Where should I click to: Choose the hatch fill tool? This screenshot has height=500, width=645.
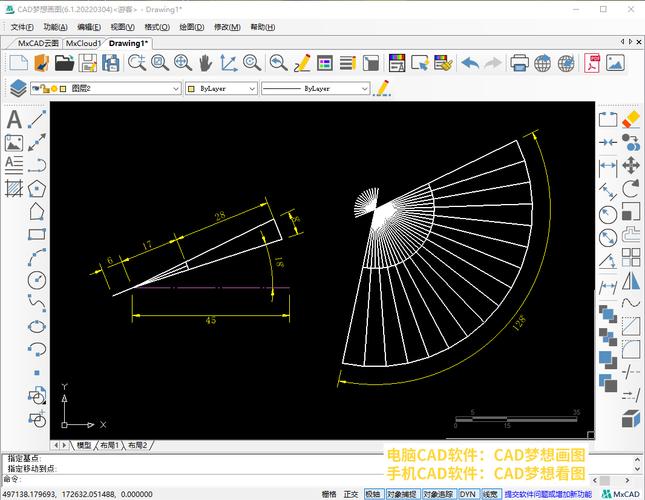click(14, 188)
